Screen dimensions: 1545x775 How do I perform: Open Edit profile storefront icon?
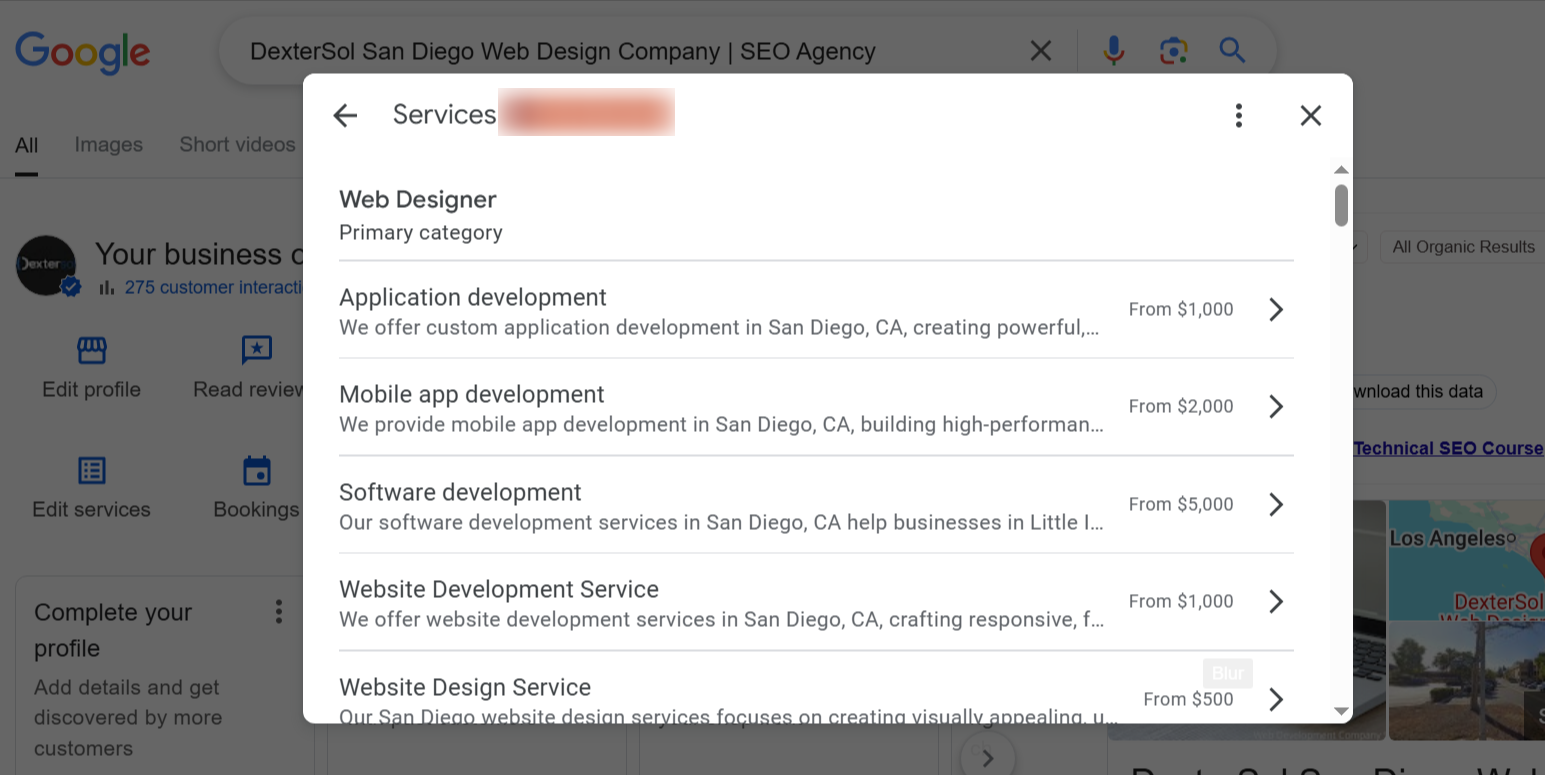(91, 350)
